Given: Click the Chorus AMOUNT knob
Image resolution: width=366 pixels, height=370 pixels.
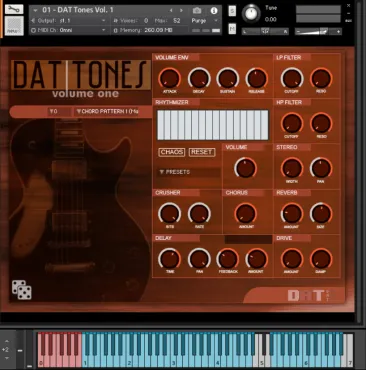Looking at the screenshot, I should [x=246, y=213].
